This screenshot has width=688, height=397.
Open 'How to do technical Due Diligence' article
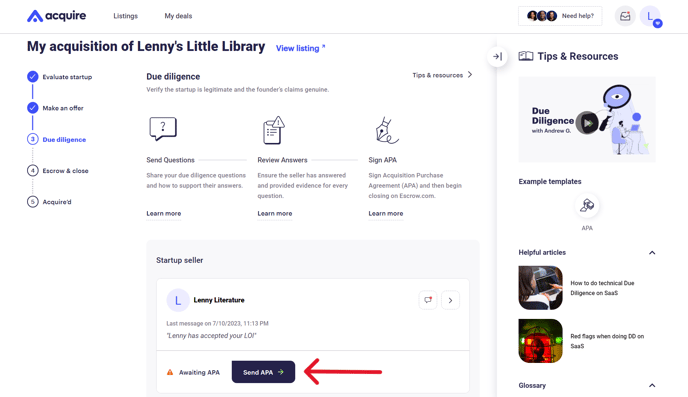(x=602, y=288)
